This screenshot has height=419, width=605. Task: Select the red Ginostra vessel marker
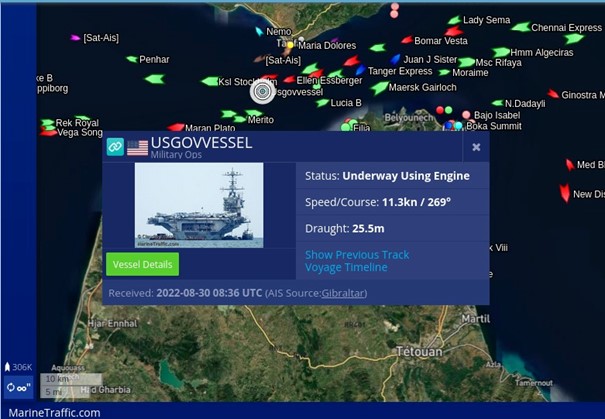tap(553, 94)
